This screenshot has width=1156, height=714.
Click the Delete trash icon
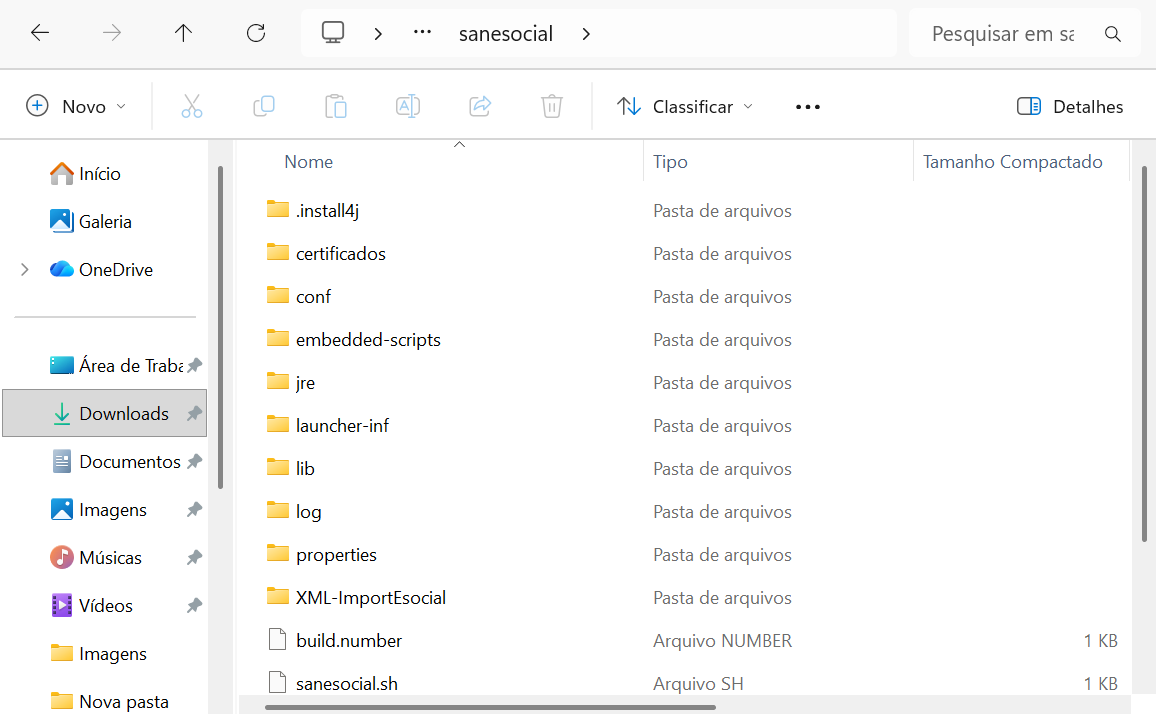[551, 106]
